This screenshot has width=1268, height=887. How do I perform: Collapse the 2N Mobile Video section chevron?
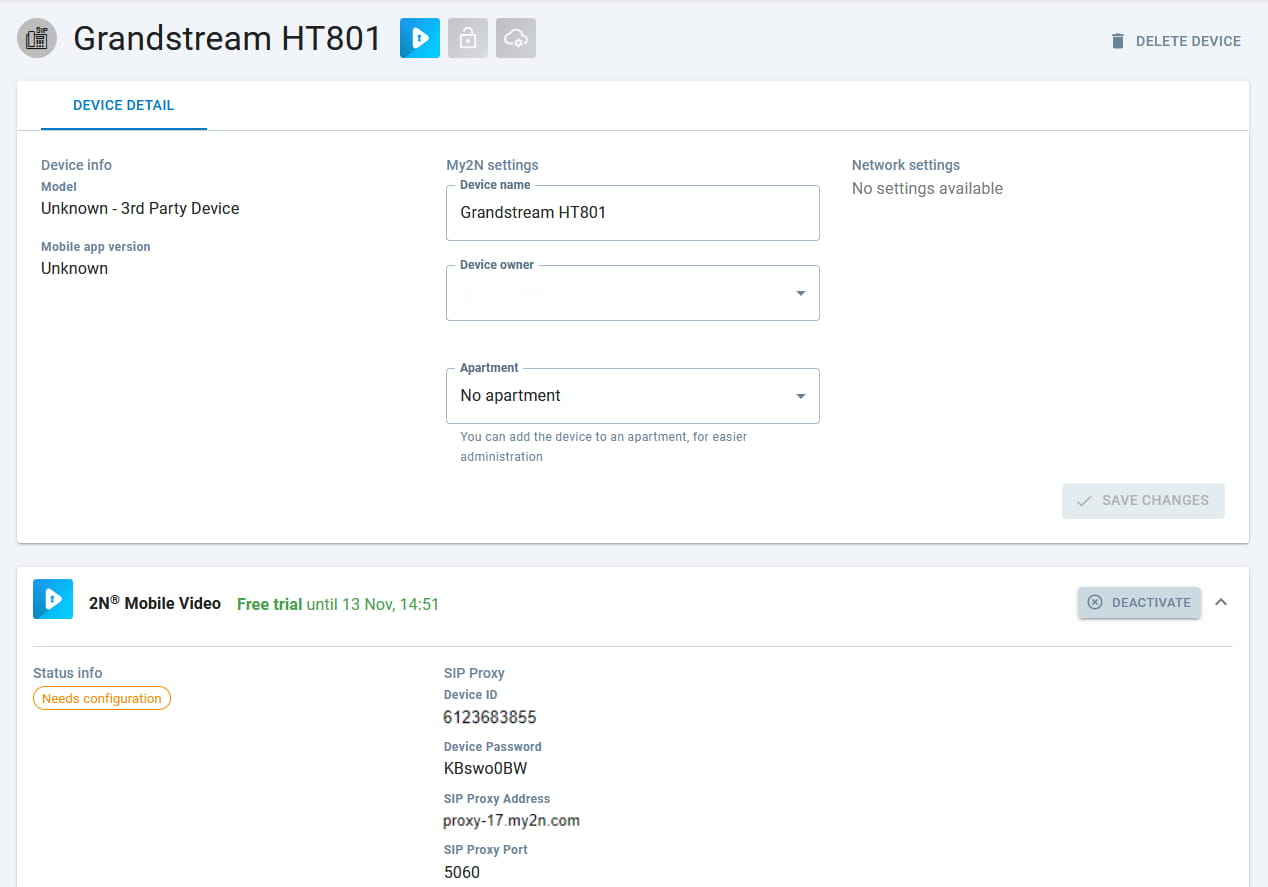click(x=1221, y=602)
